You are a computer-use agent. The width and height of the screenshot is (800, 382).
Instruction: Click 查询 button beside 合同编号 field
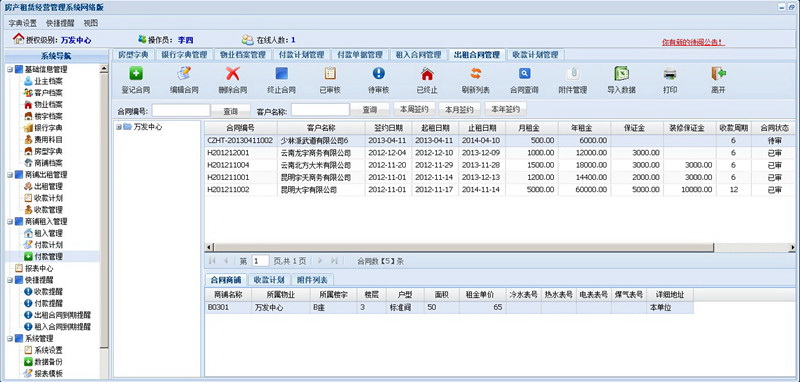(231, 110)
